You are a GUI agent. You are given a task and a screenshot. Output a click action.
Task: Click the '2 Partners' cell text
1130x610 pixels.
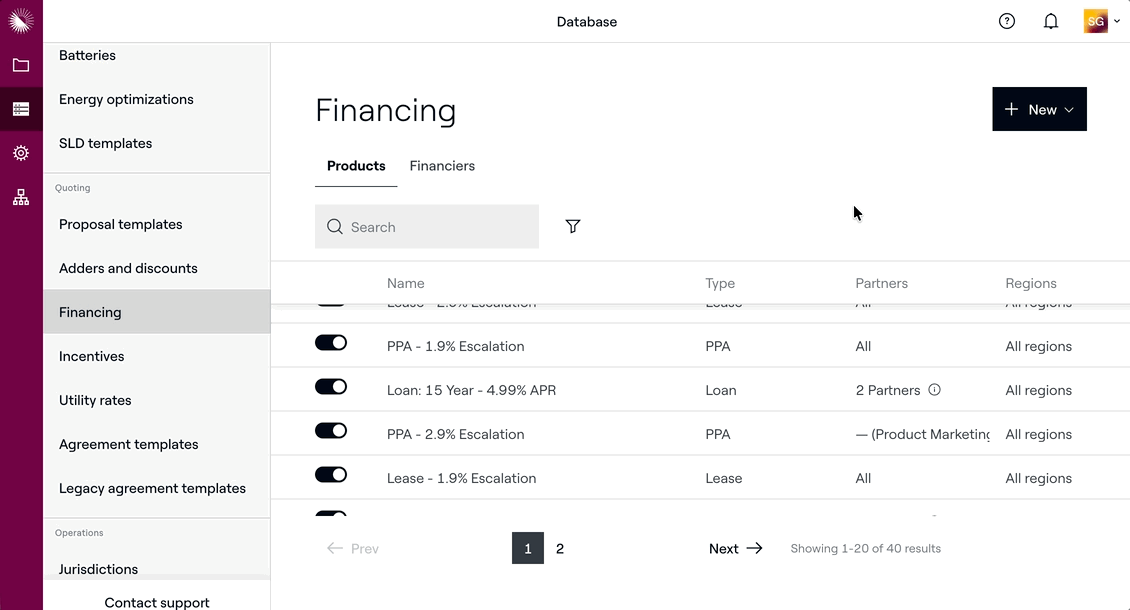(888, 390)
